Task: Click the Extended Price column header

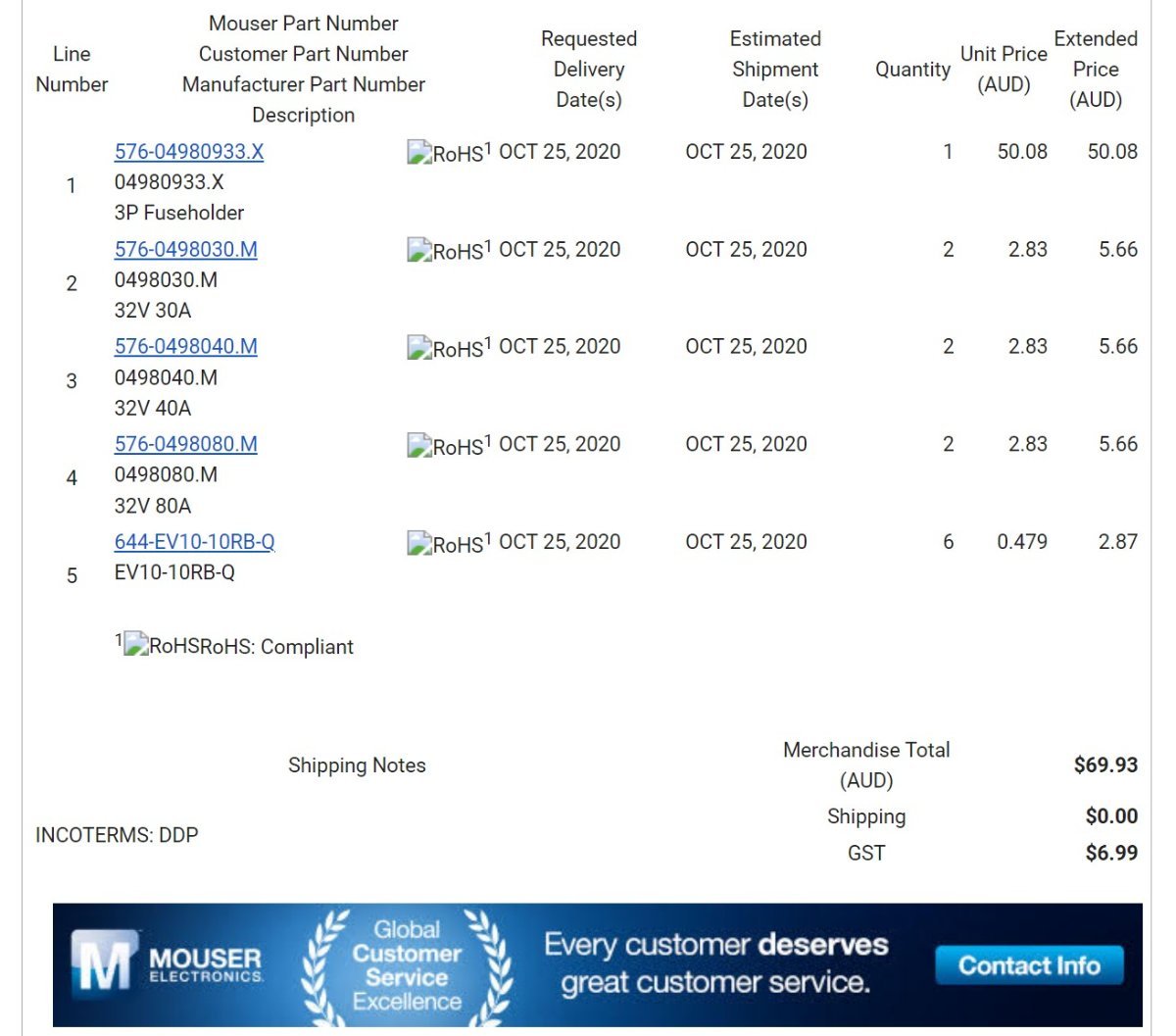Action: click(1096, 70)
